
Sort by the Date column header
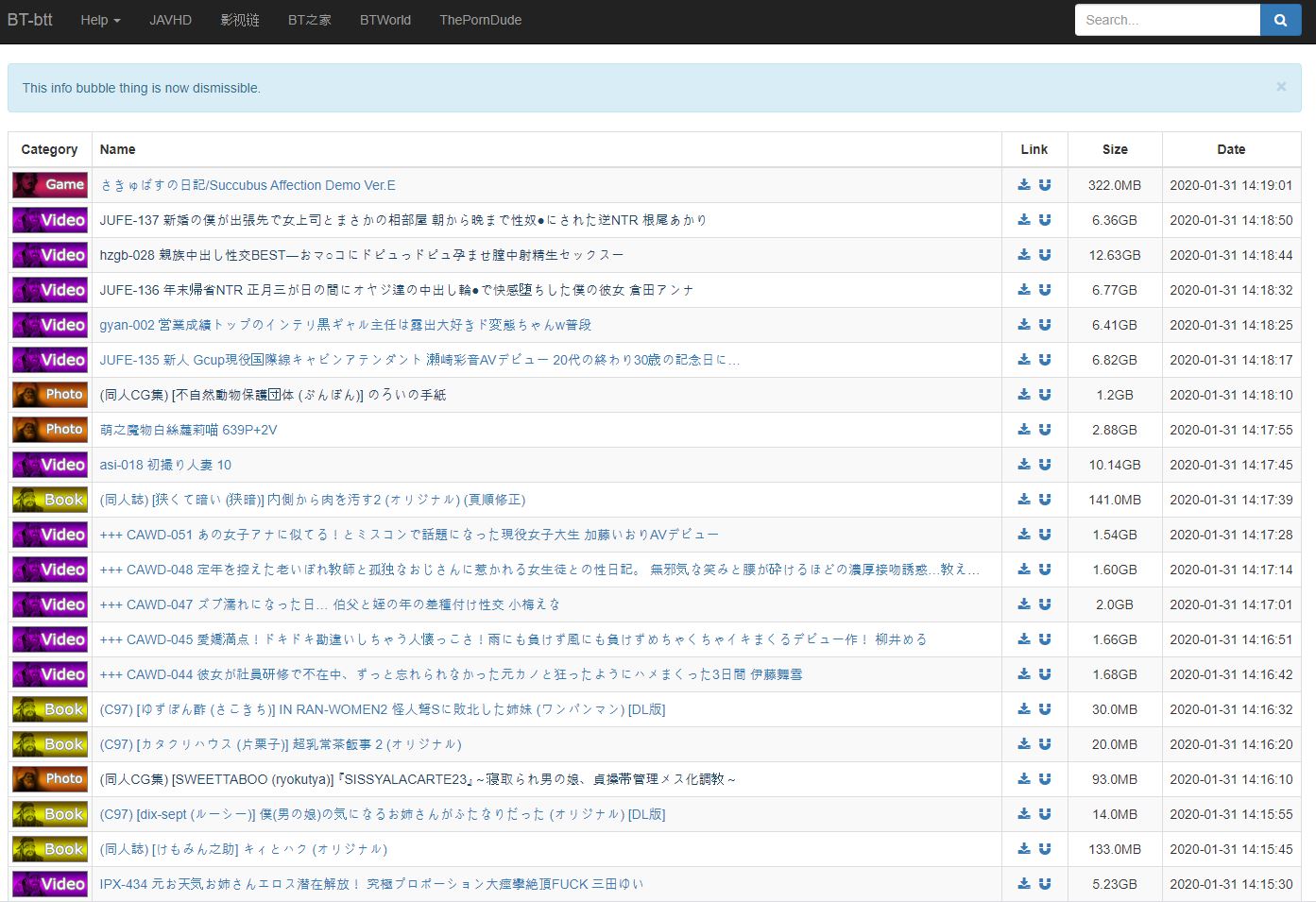coord(1231,149)
